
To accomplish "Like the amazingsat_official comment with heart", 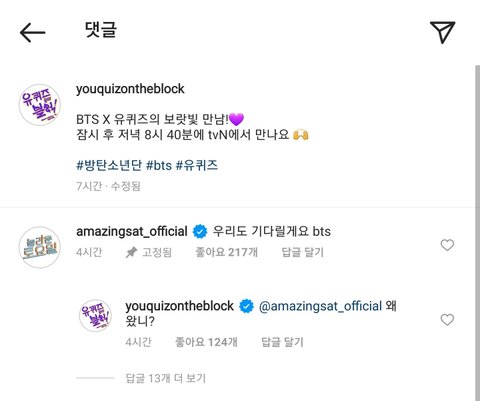I will 447,245.
